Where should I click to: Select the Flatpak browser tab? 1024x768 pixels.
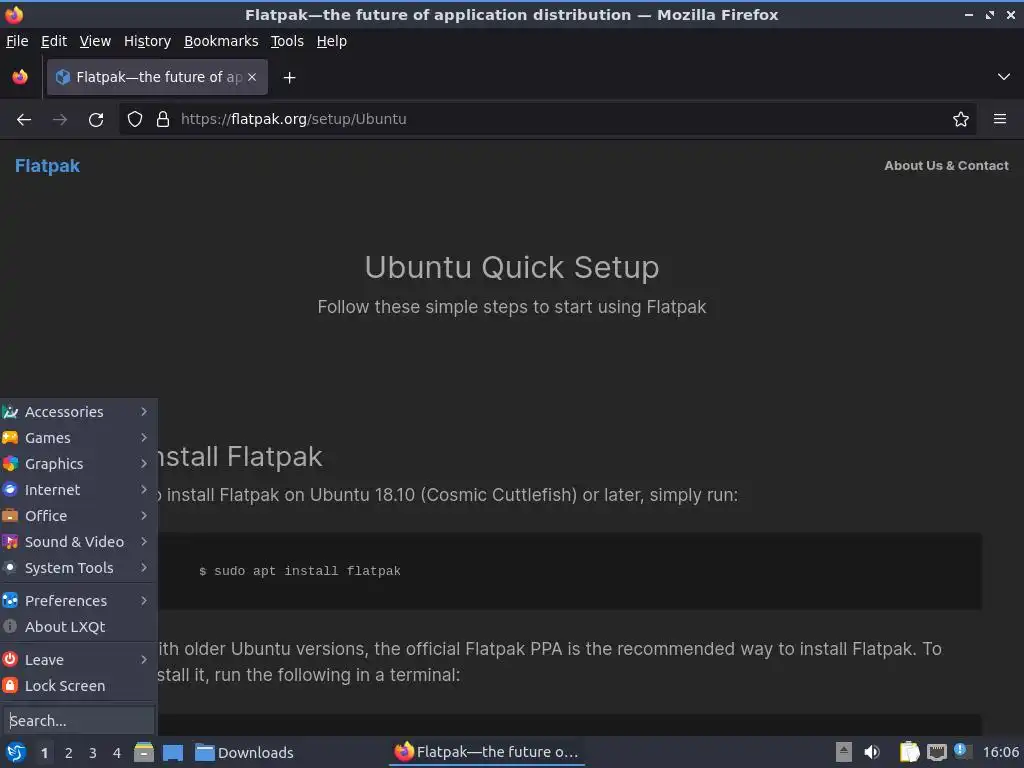(x=157, y=77)
